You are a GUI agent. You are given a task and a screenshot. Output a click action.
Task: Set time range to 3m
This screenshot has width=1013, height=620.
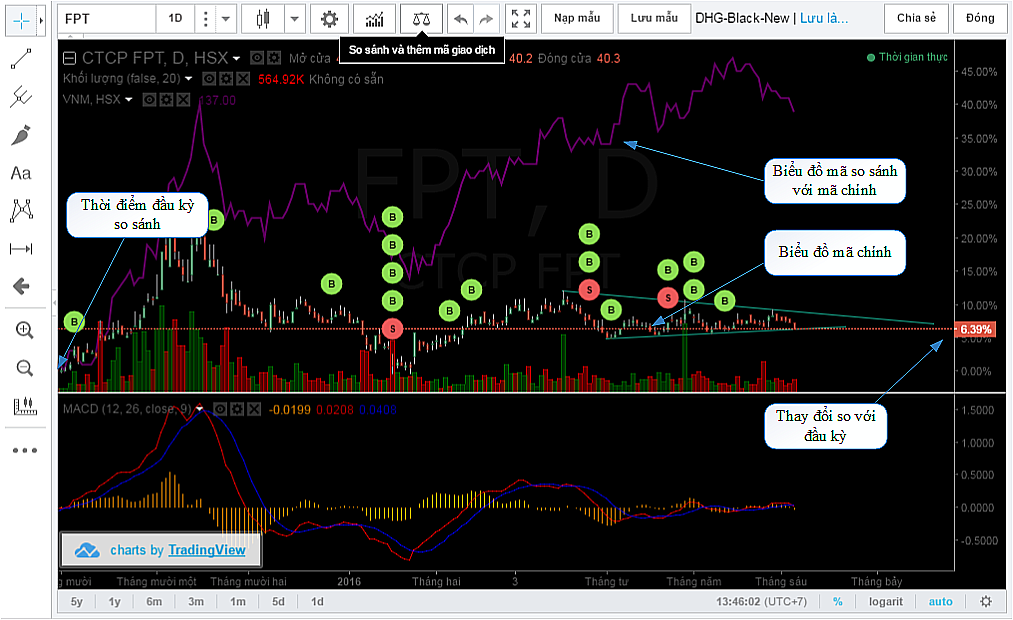coord(196,601)
